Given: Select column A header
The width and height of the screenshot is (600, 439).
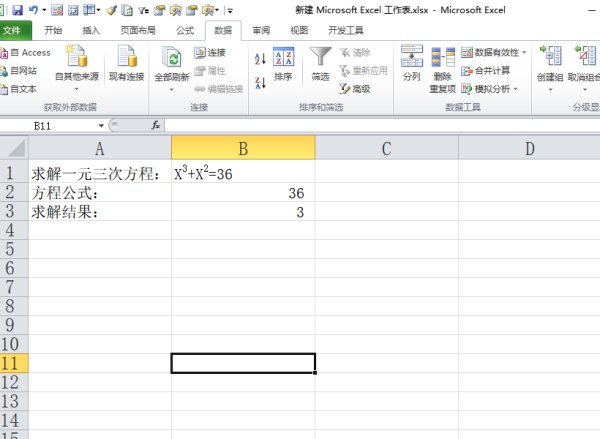Looking at the screenshot, I should tap(100, 148).
